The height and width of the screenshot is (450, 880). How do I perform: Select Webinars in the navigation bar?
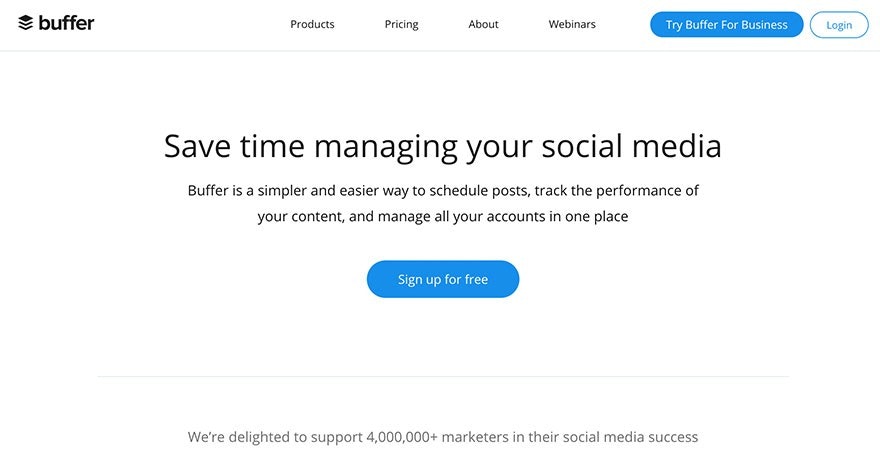pos(572,24)
